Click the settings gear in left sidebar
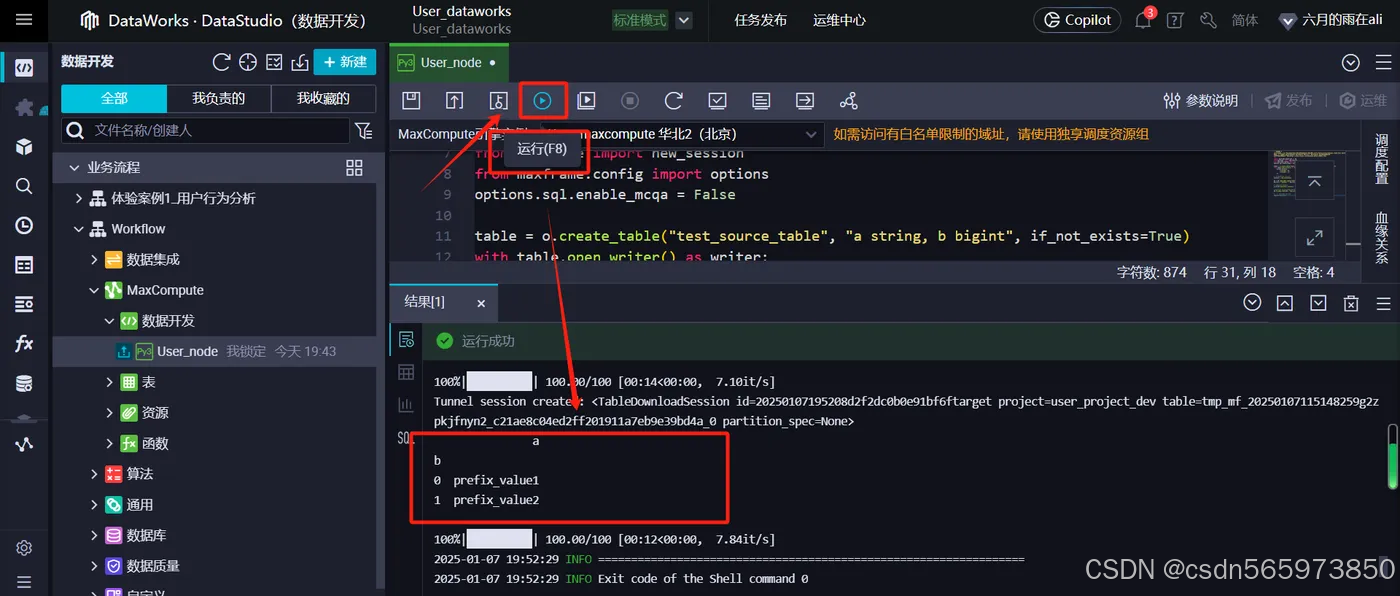1400x596 pixels. click(24, 548)
